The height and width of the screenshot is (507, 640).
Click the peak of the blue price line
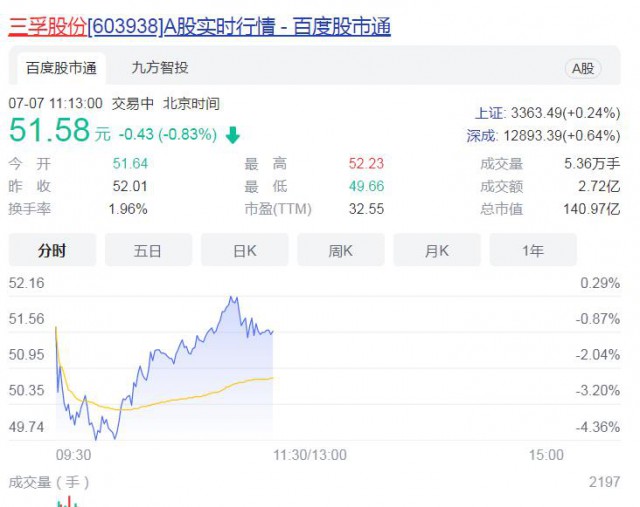(233, 297)
